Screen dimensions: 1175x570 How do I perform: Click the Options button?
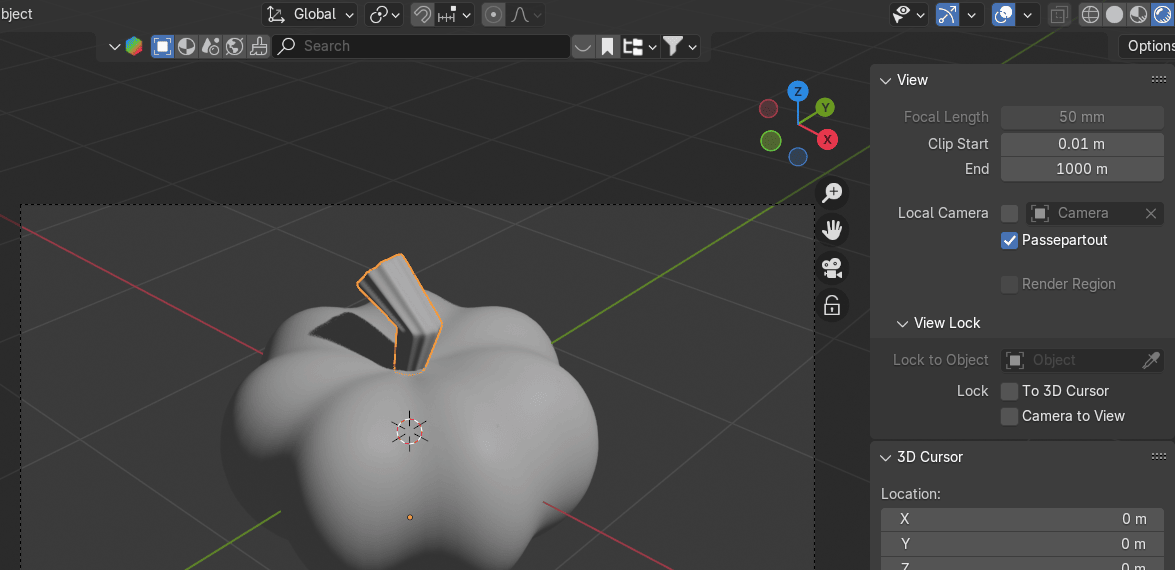1148,46
